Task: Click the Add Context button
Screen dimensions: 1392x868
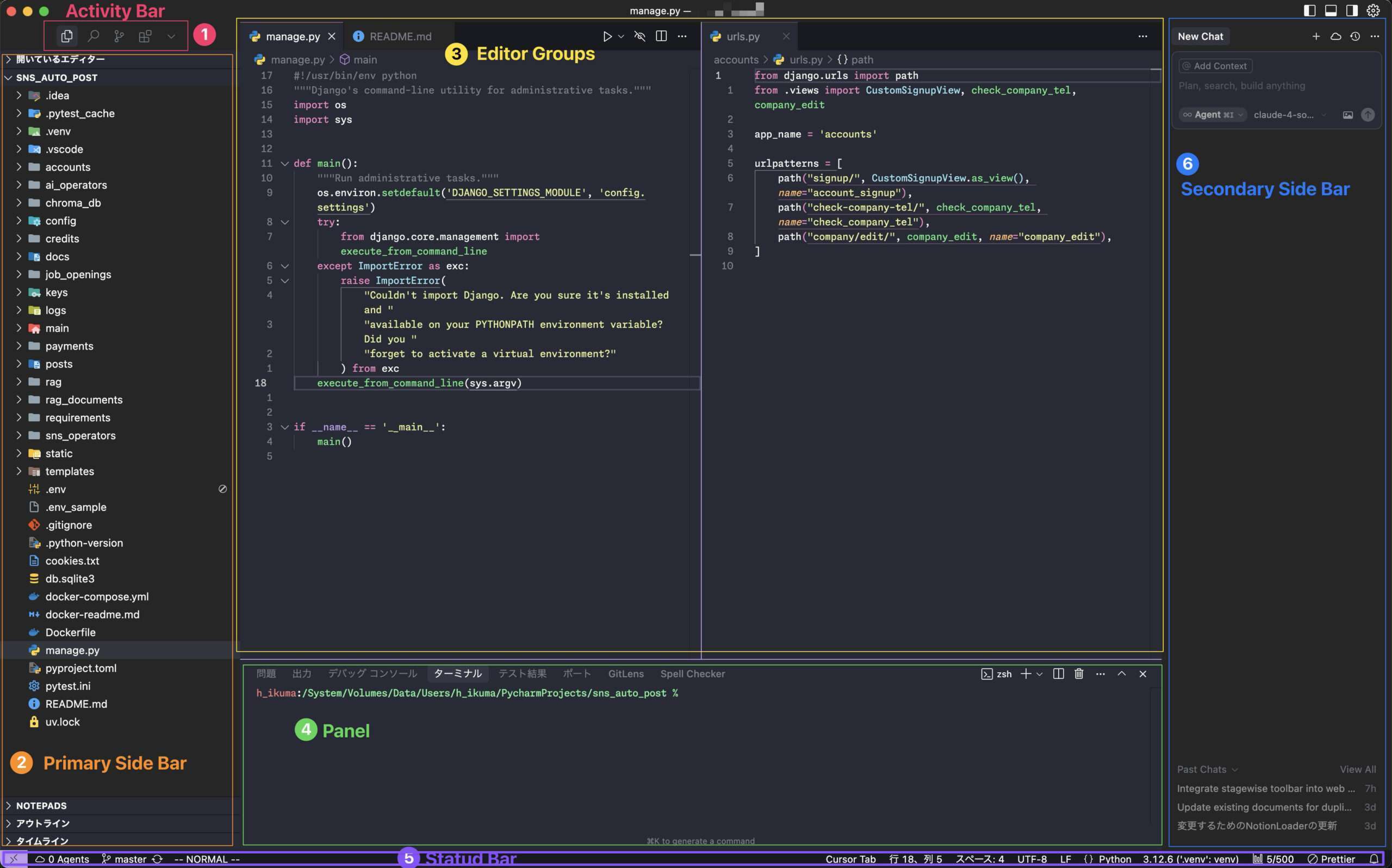Action: click(x=1215, y=66)
